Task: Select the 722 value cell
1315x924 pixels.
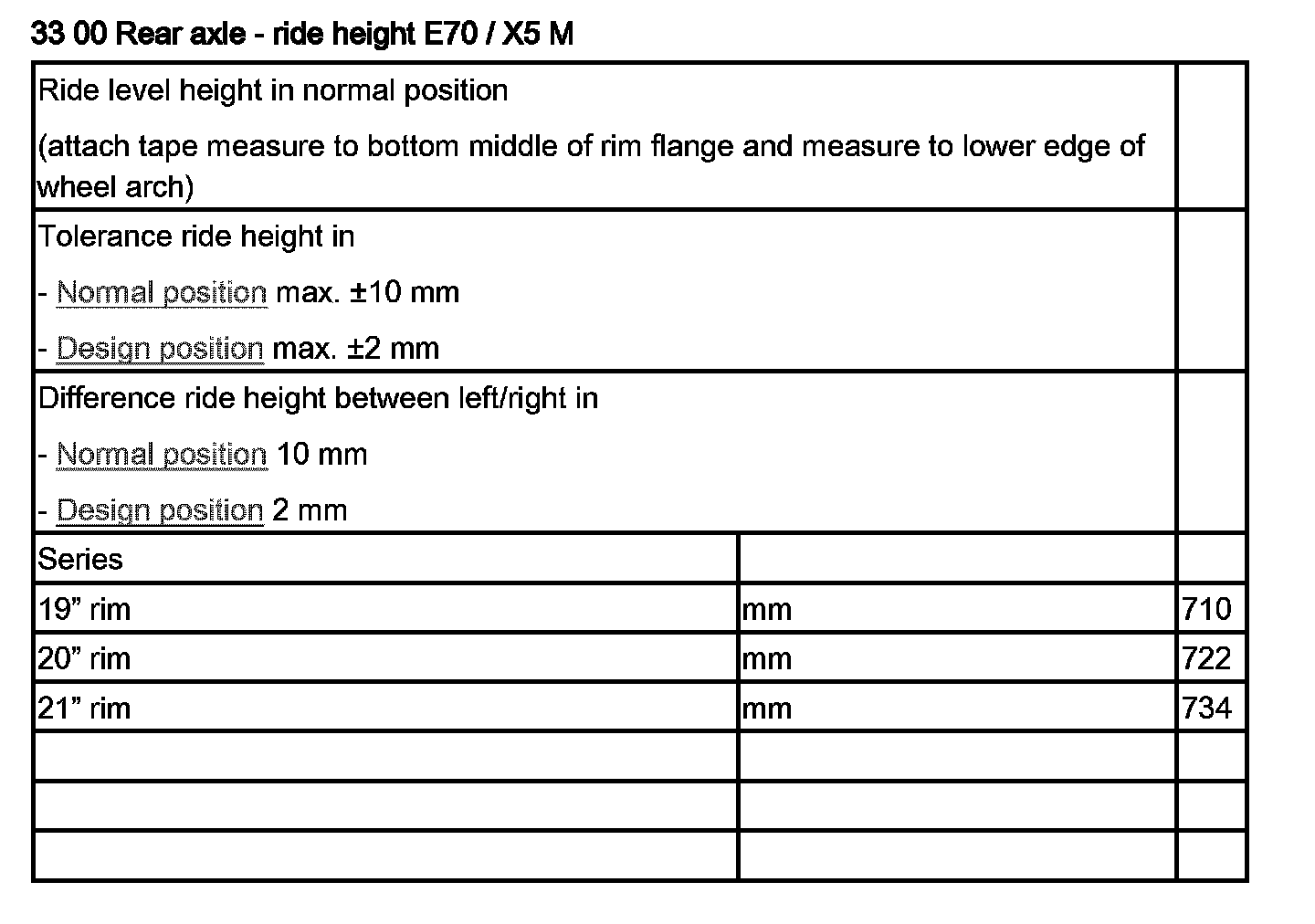Action: pyautogui.click(x=1207, y=658)
